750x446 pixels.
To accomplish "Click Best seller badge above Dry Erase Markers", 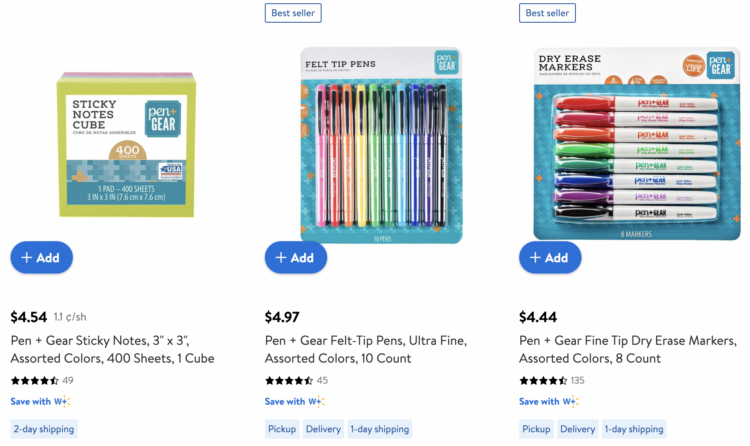I will click(x=547, y=13).
